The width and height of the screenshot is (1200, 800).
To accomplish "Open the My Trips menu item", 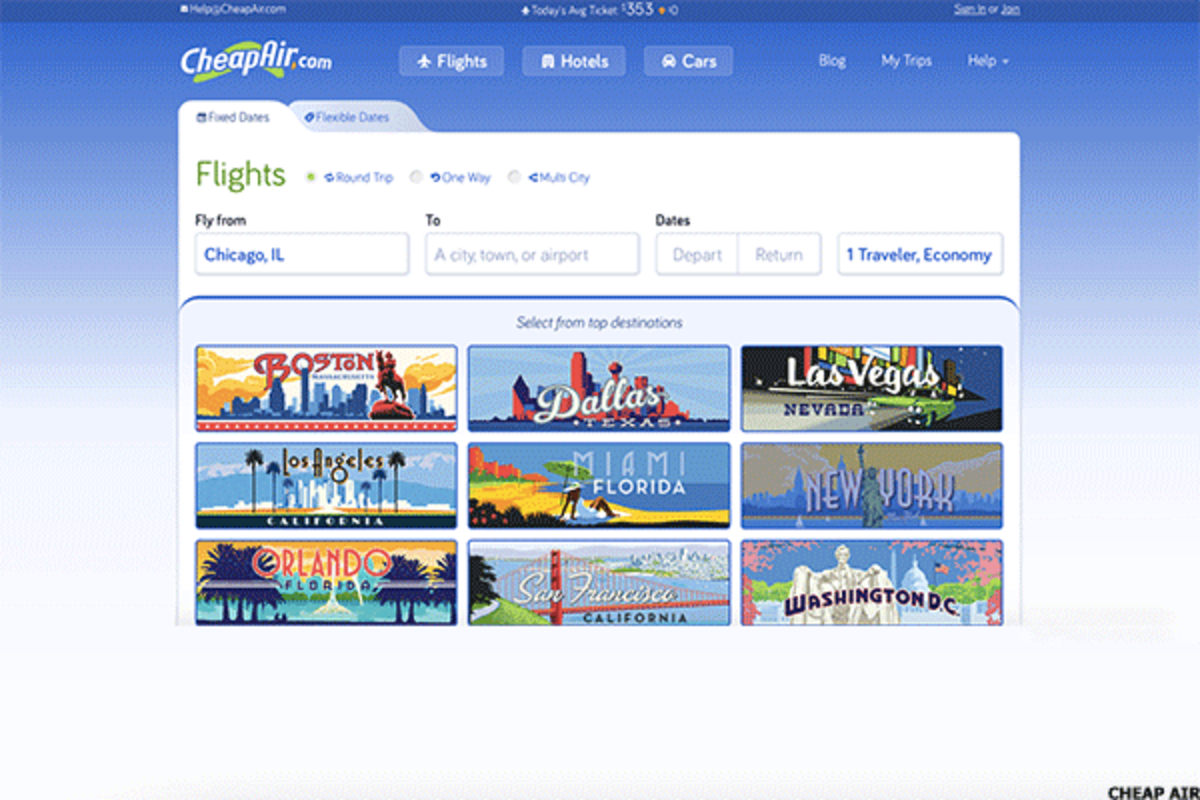I will (x=906, y=61).
